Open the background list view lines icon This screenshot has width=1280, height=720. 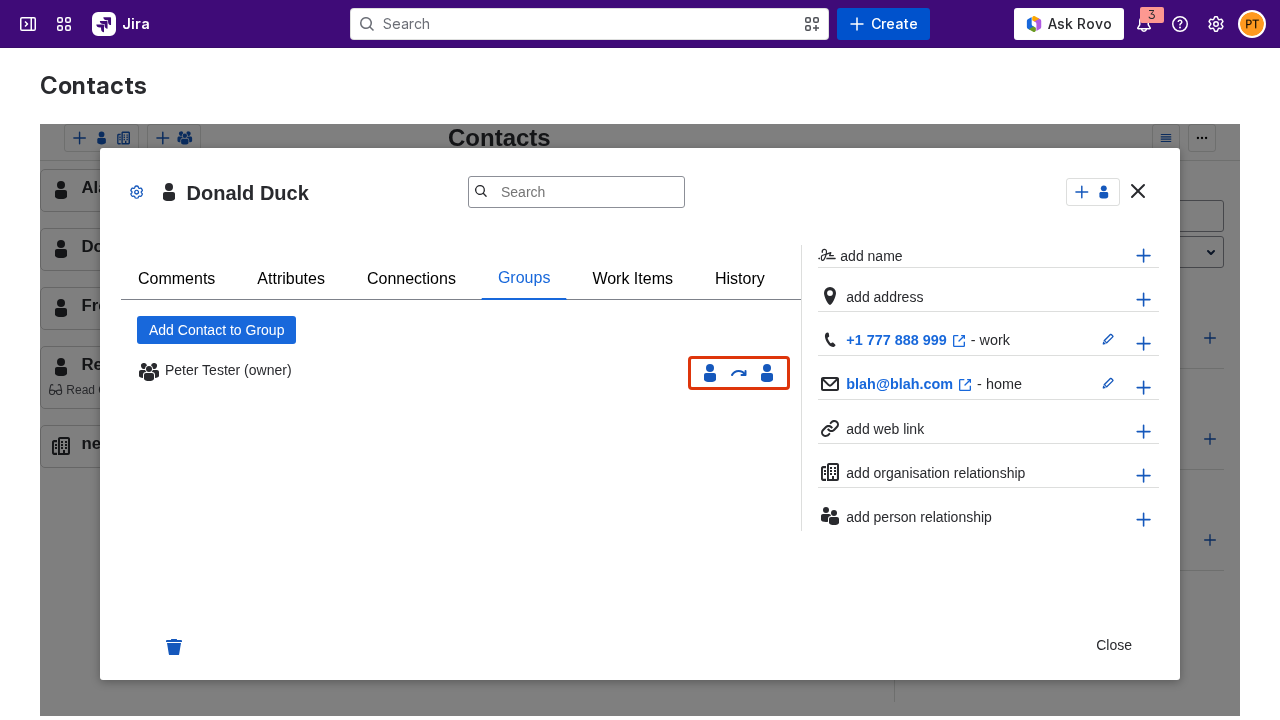click(x=1166, y=138)
